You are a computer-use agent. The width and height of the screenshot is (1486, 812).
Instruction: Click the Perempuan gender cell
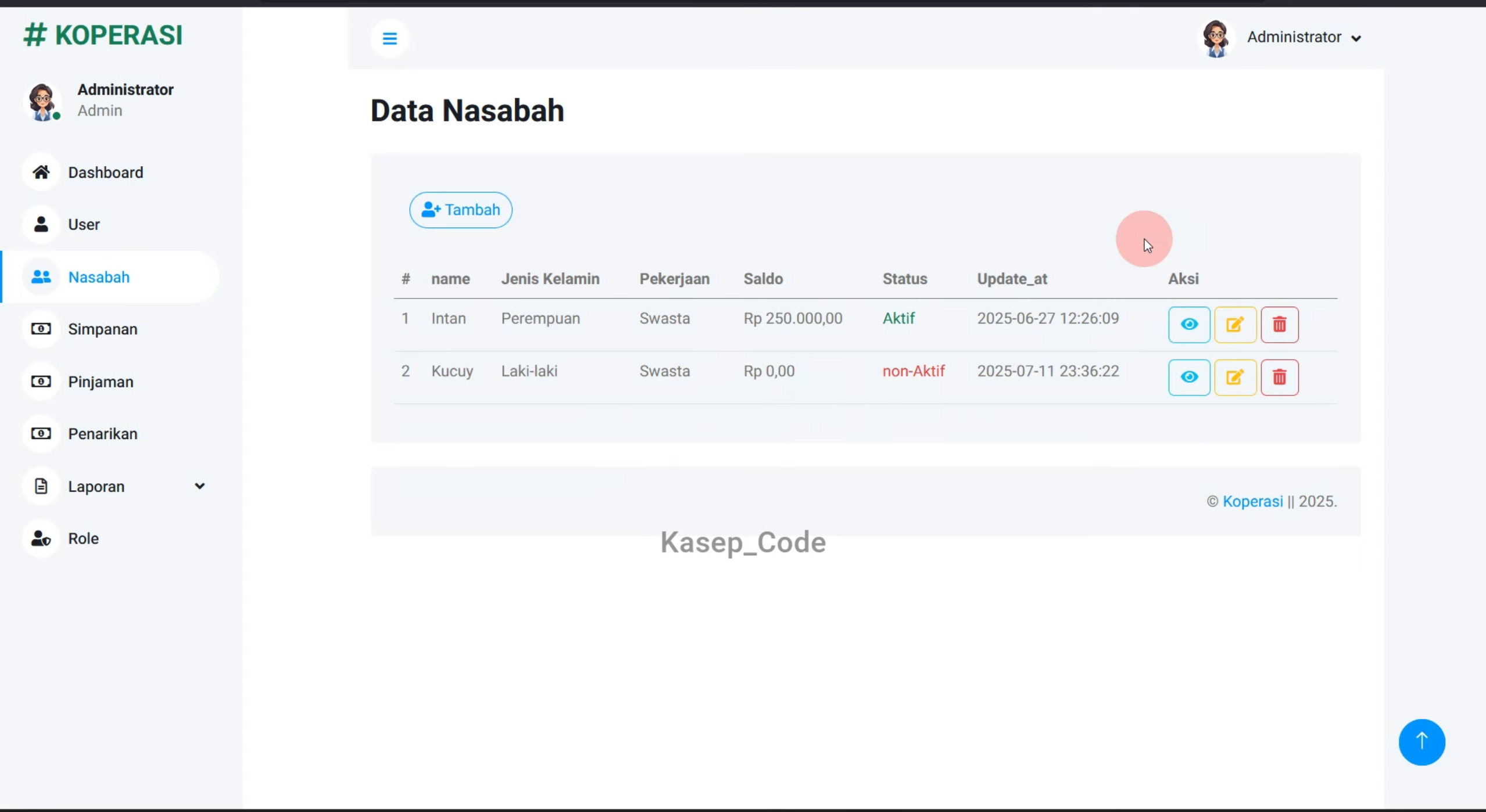pyautogui.click(x=540, y=319)
